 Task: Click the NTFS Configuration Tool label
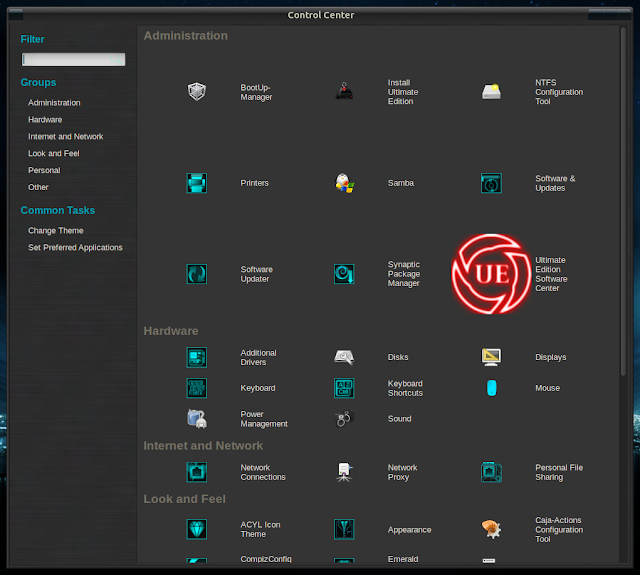coord(559,92)
